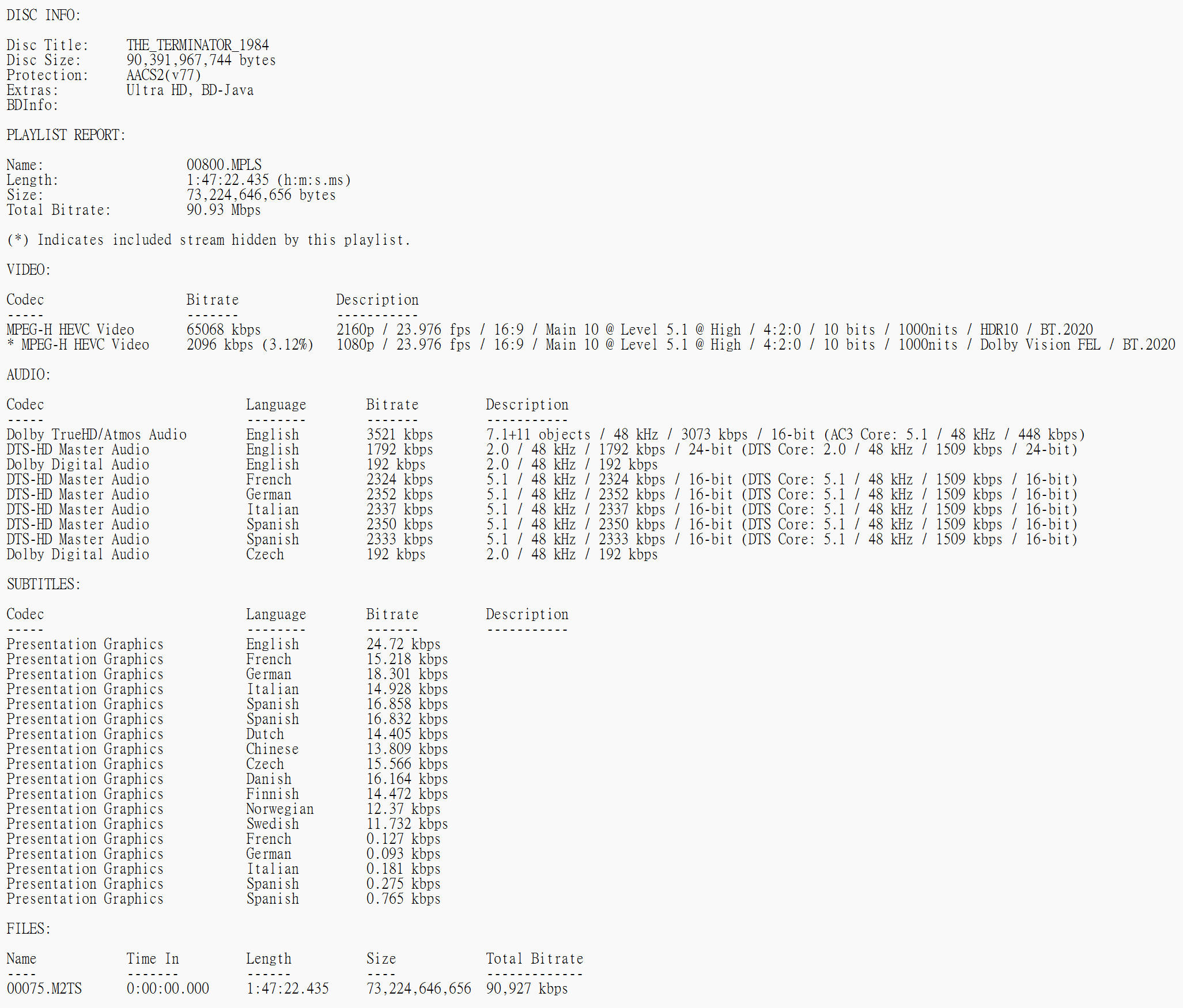Select the Finnish subtitle language
This screenshot has height=1008, width=1183.
point(273,794)
